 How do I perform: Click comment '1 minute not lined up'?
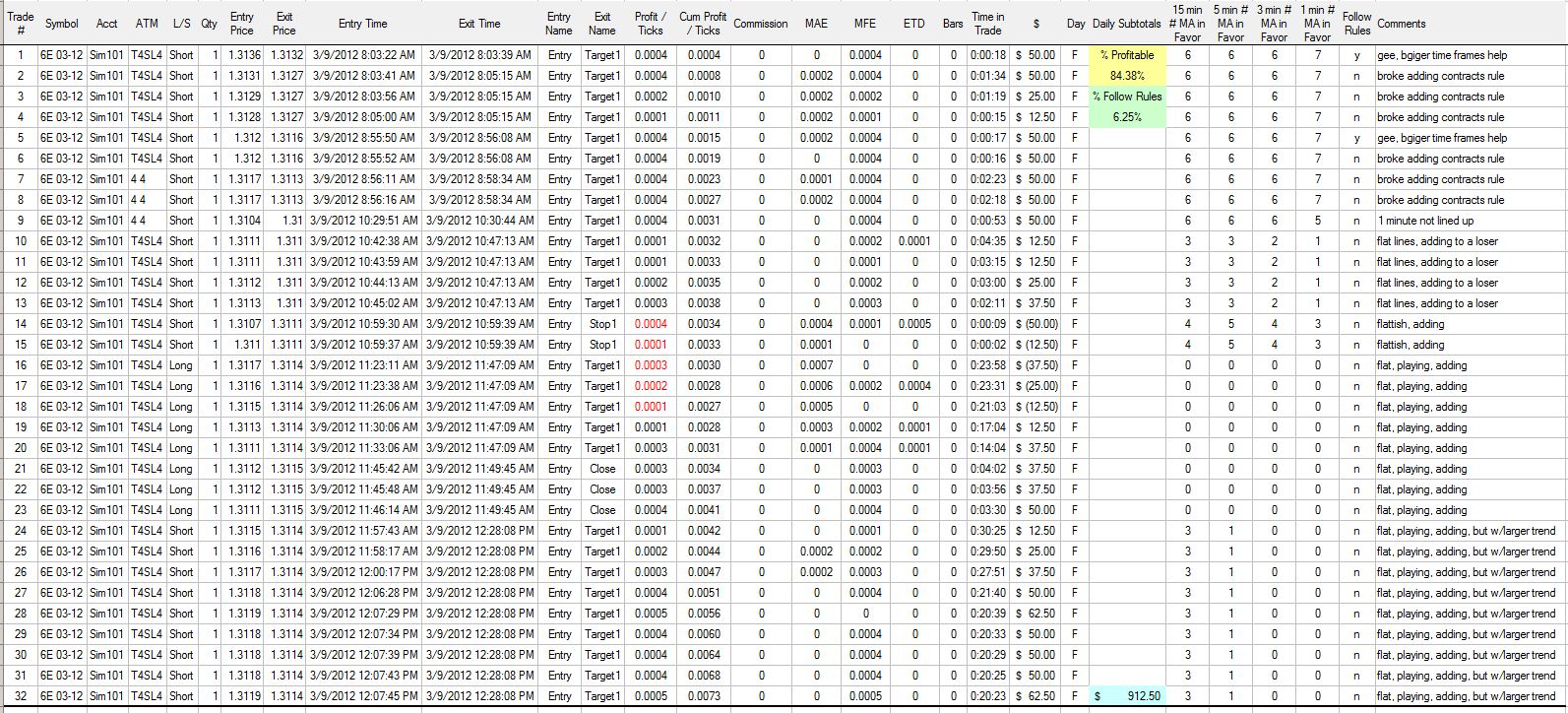click(x=1425, y=221)
